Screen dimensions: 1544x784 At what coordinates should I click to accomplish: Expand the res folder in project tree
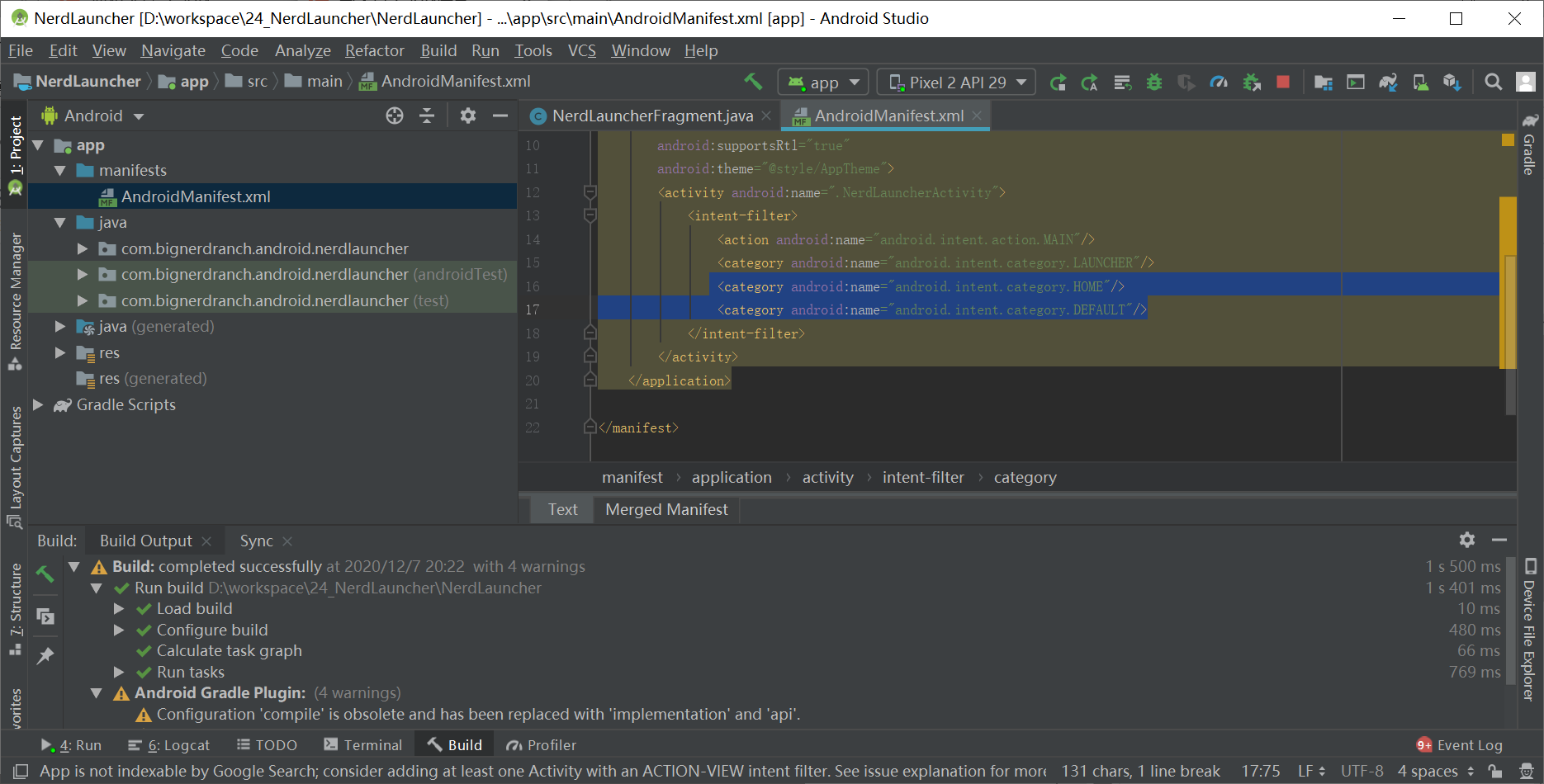(x=59, y=352)
